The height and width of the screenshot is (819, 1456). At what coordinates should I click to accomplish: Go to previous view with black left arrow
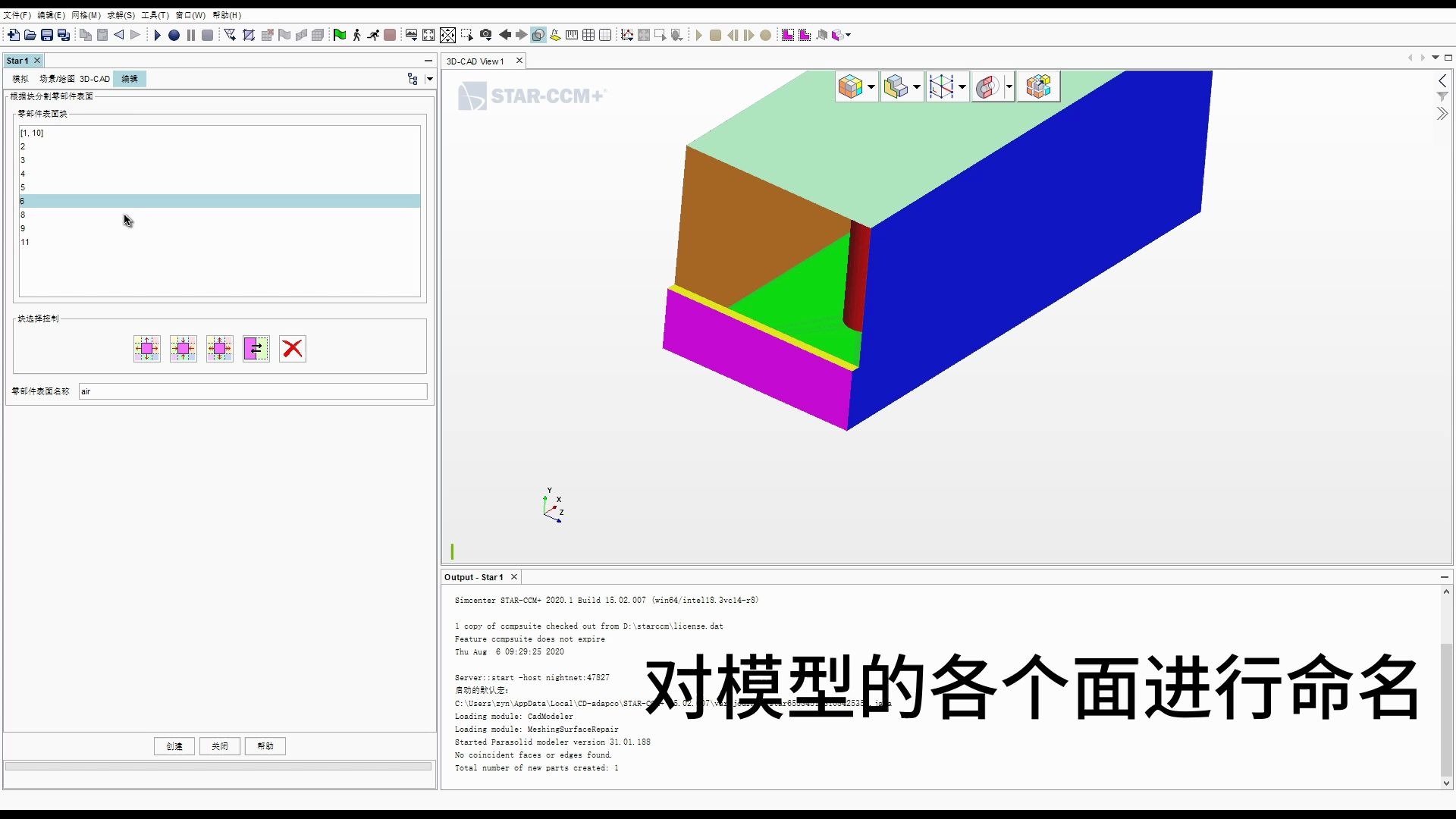504,35
